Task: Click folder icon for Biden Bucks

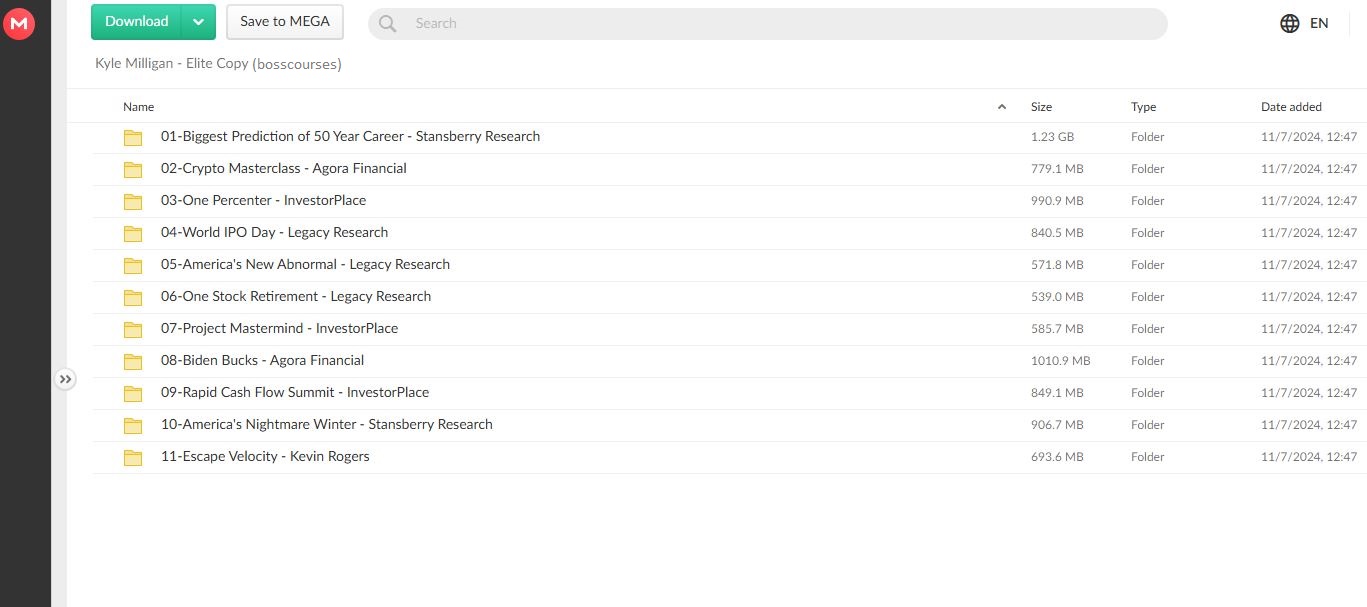Action: coord(133,361)
